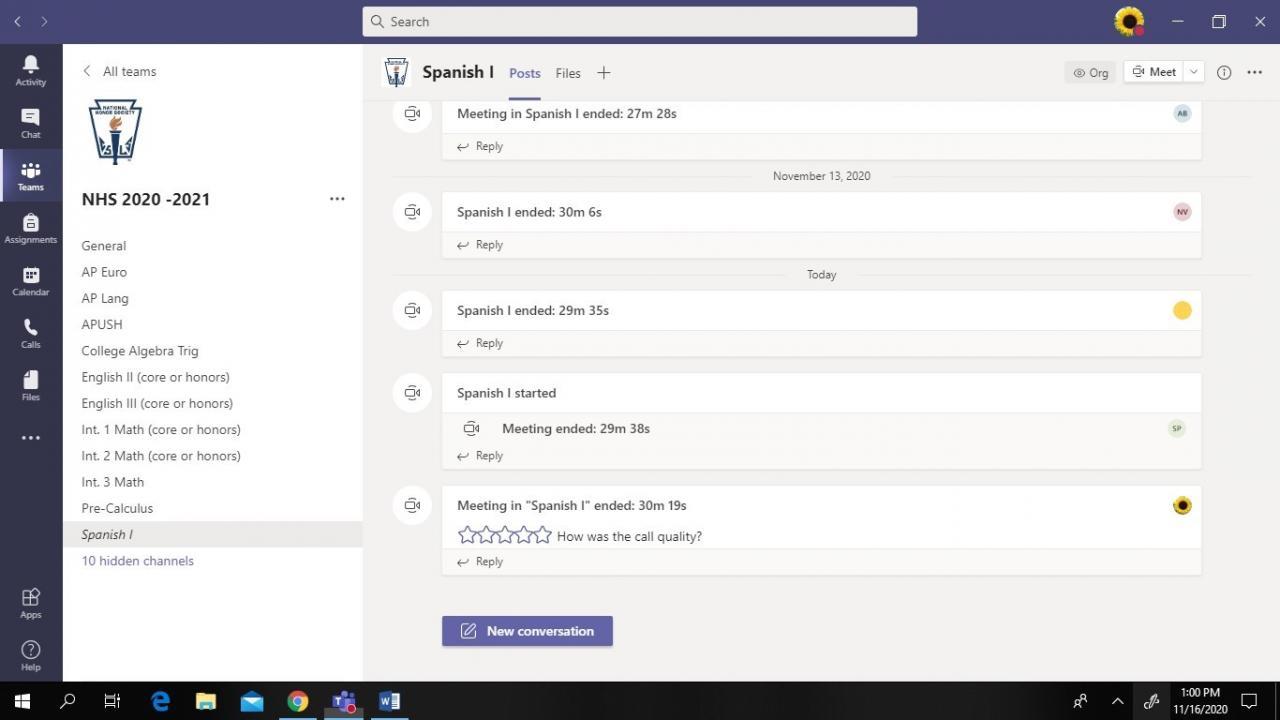
Task: Go forward with the history forward arrow
Action: (44, 21)
